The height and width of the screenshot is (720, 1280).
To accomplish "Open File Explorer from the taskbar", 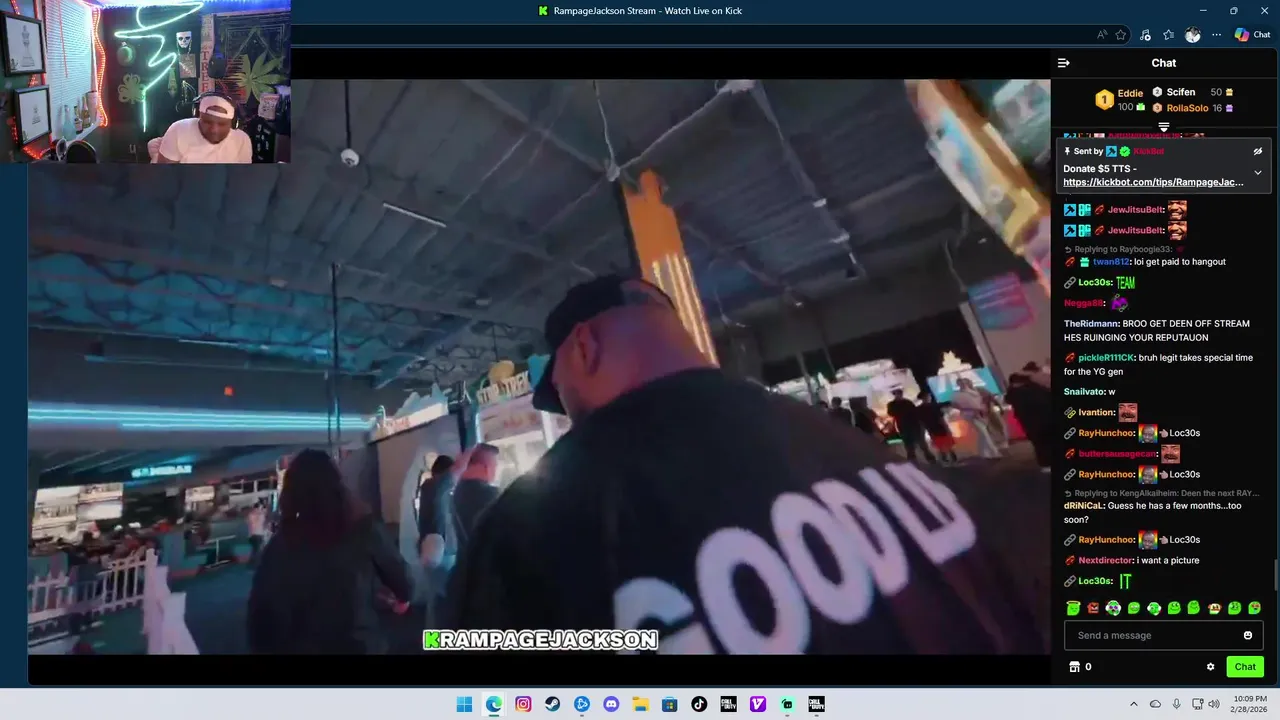I will [x=640, y=704].
